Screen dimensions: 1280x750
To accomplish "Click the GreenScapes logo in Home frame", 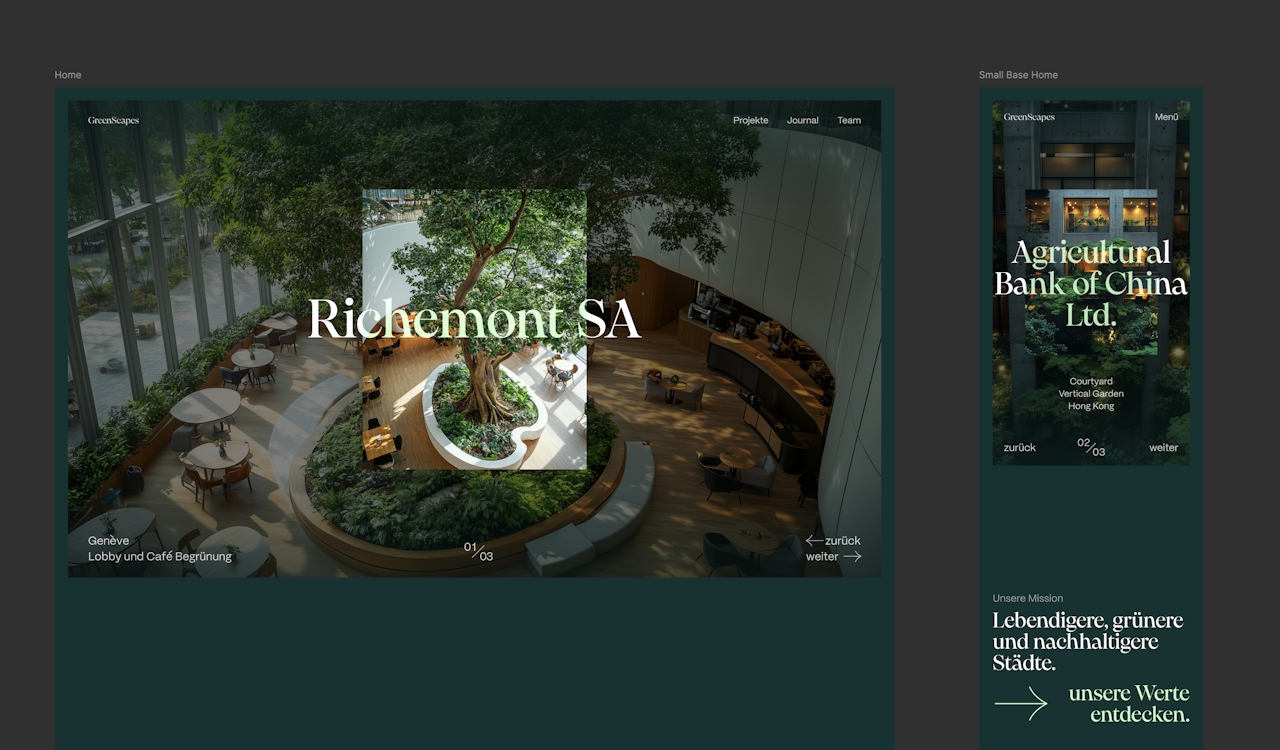I will (113, 121).
